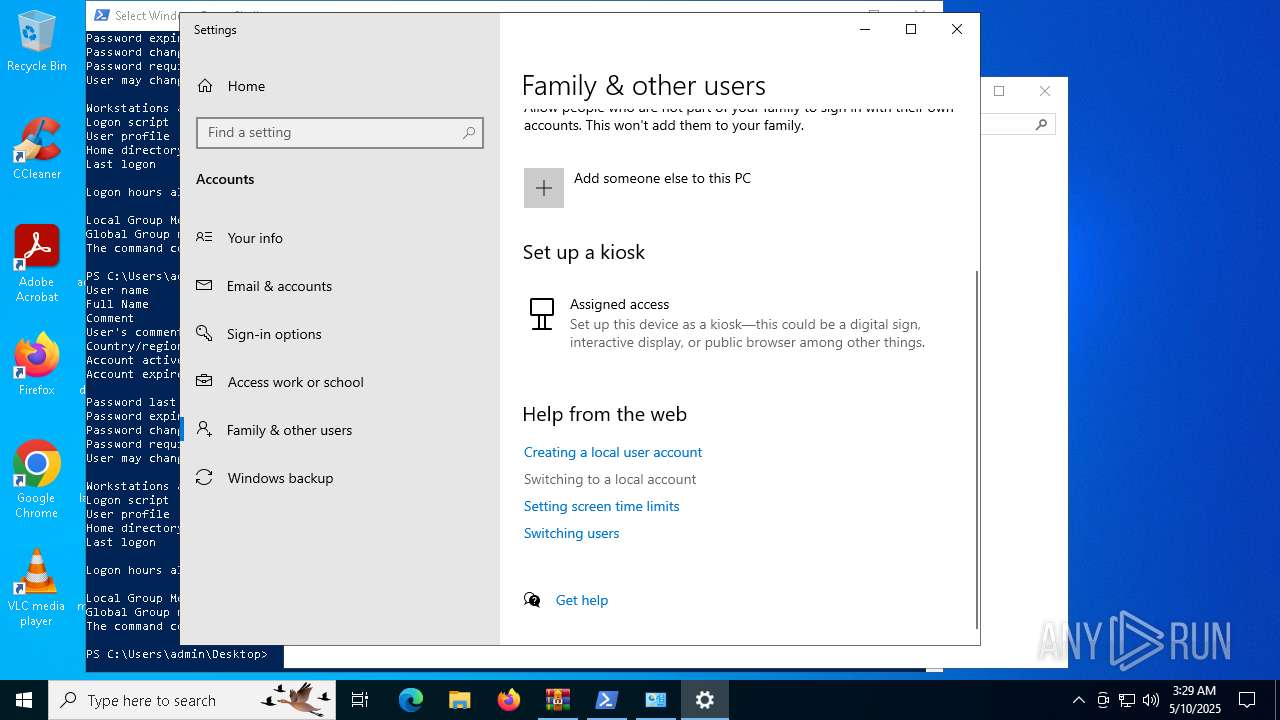Click the Email & accounts envelope icon
1280x720 pixels.
tap(204, 285)
